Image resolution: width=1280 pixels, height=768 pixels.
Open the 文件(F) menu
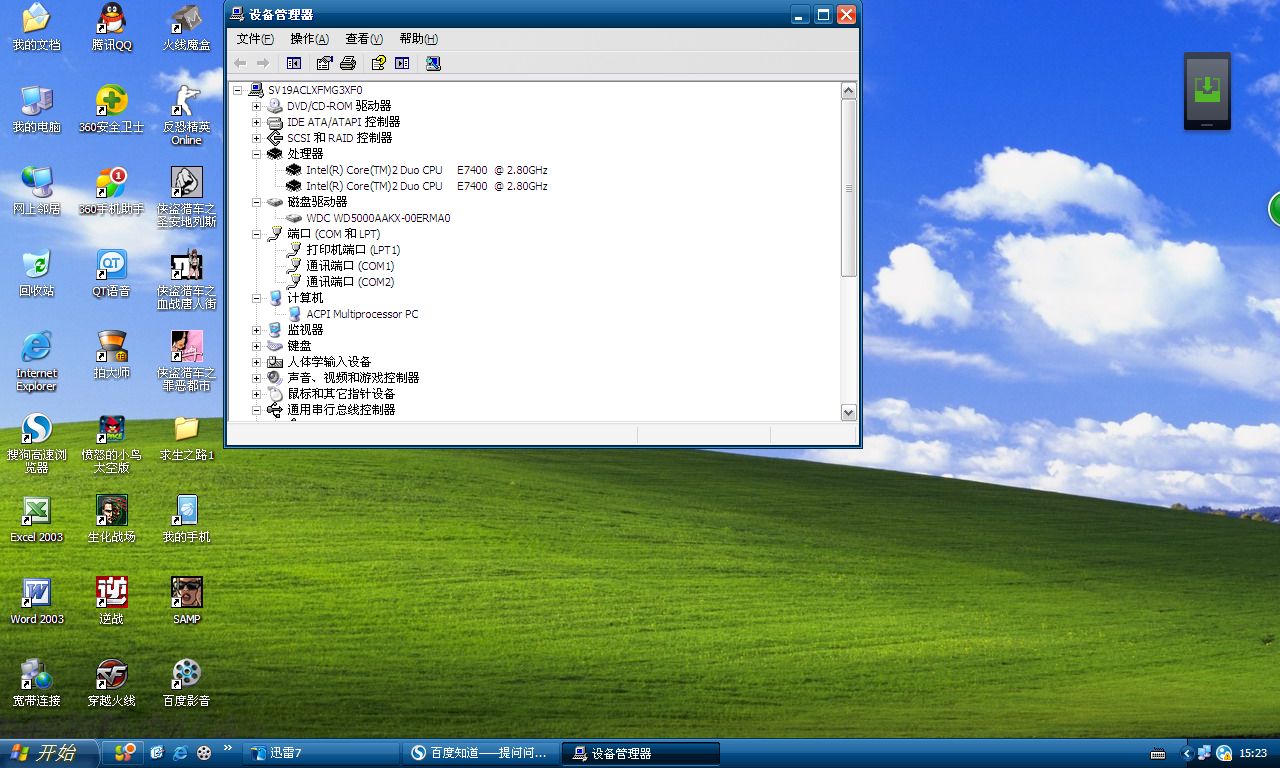click(254, 39)
